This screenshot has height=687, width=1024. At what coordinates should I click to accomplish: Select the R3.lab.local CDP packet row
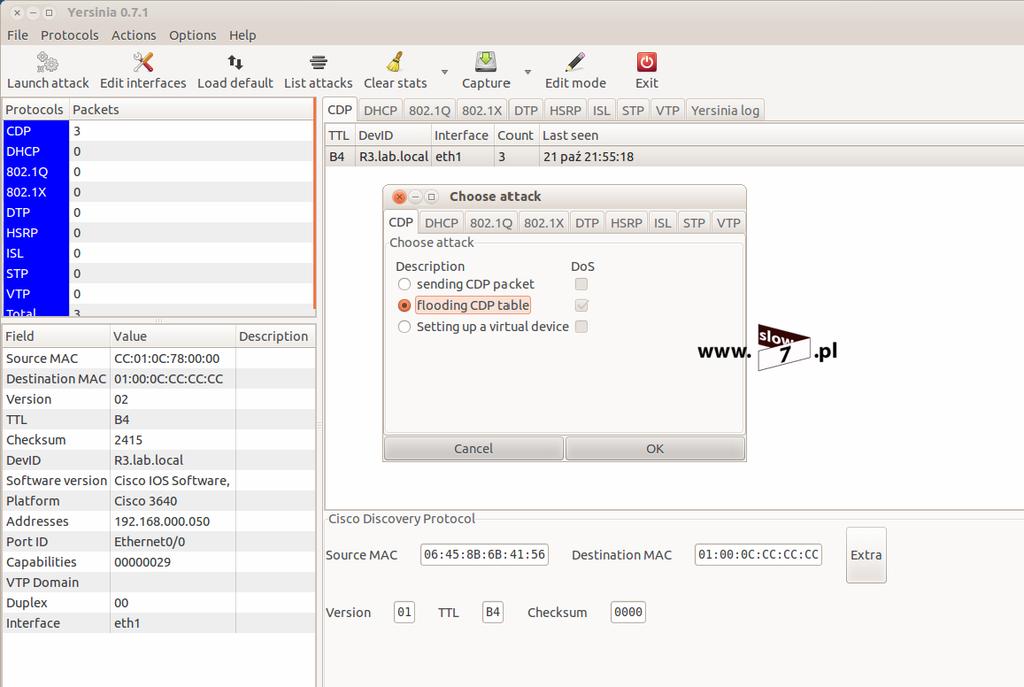(x=674, y=157)
